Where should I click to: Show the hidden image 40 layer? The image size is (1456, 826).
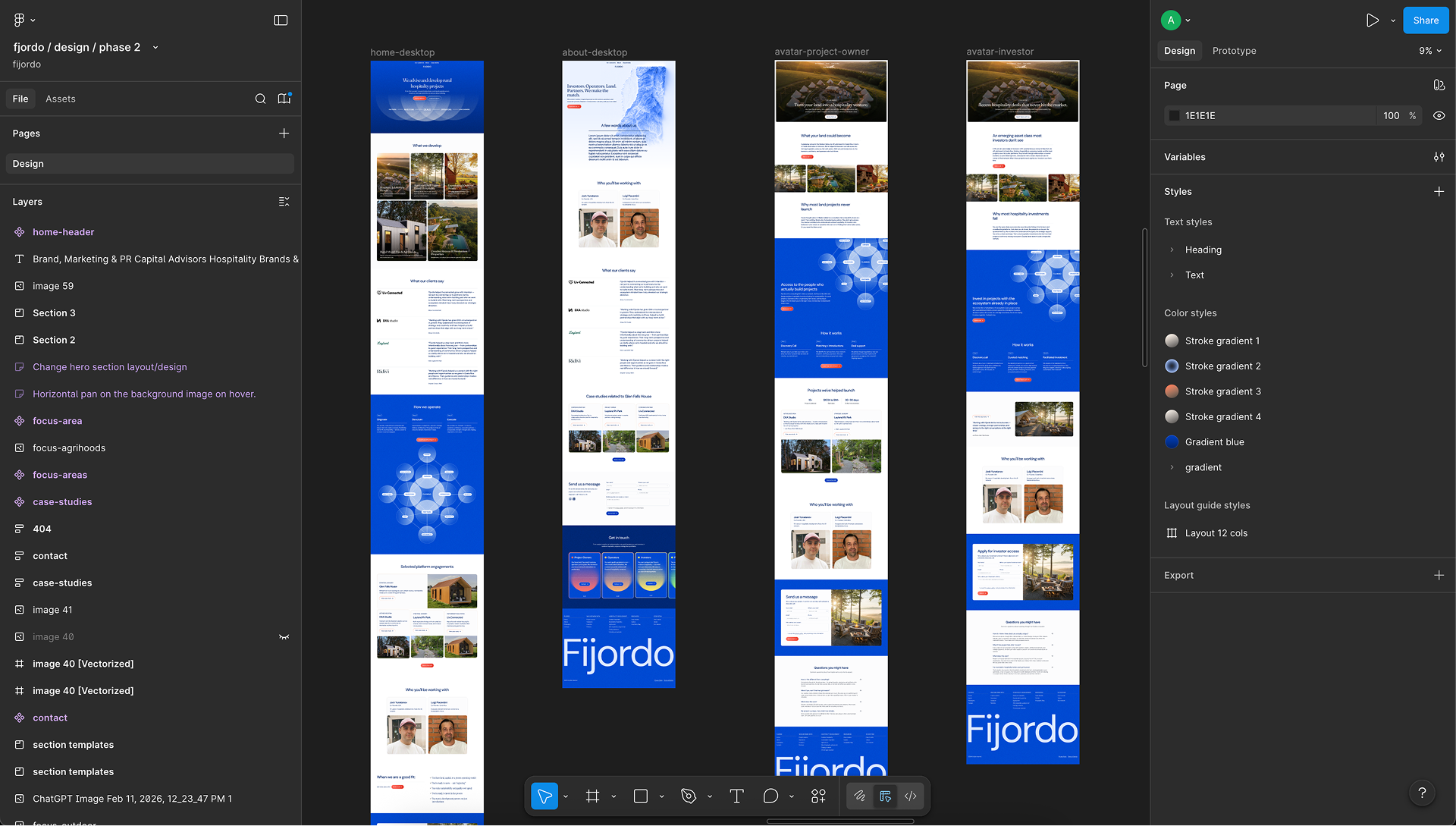[284, 636]
